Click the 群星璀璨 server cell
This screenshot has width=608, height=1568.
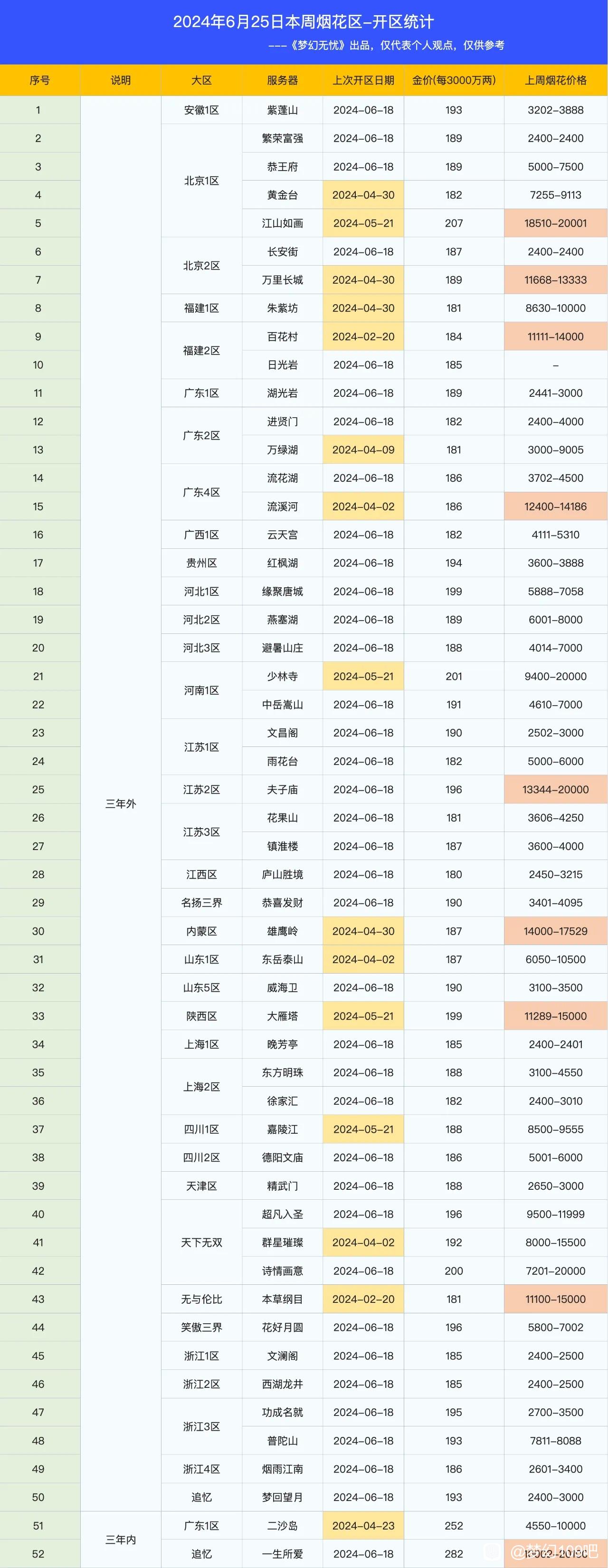point(283,1243)
